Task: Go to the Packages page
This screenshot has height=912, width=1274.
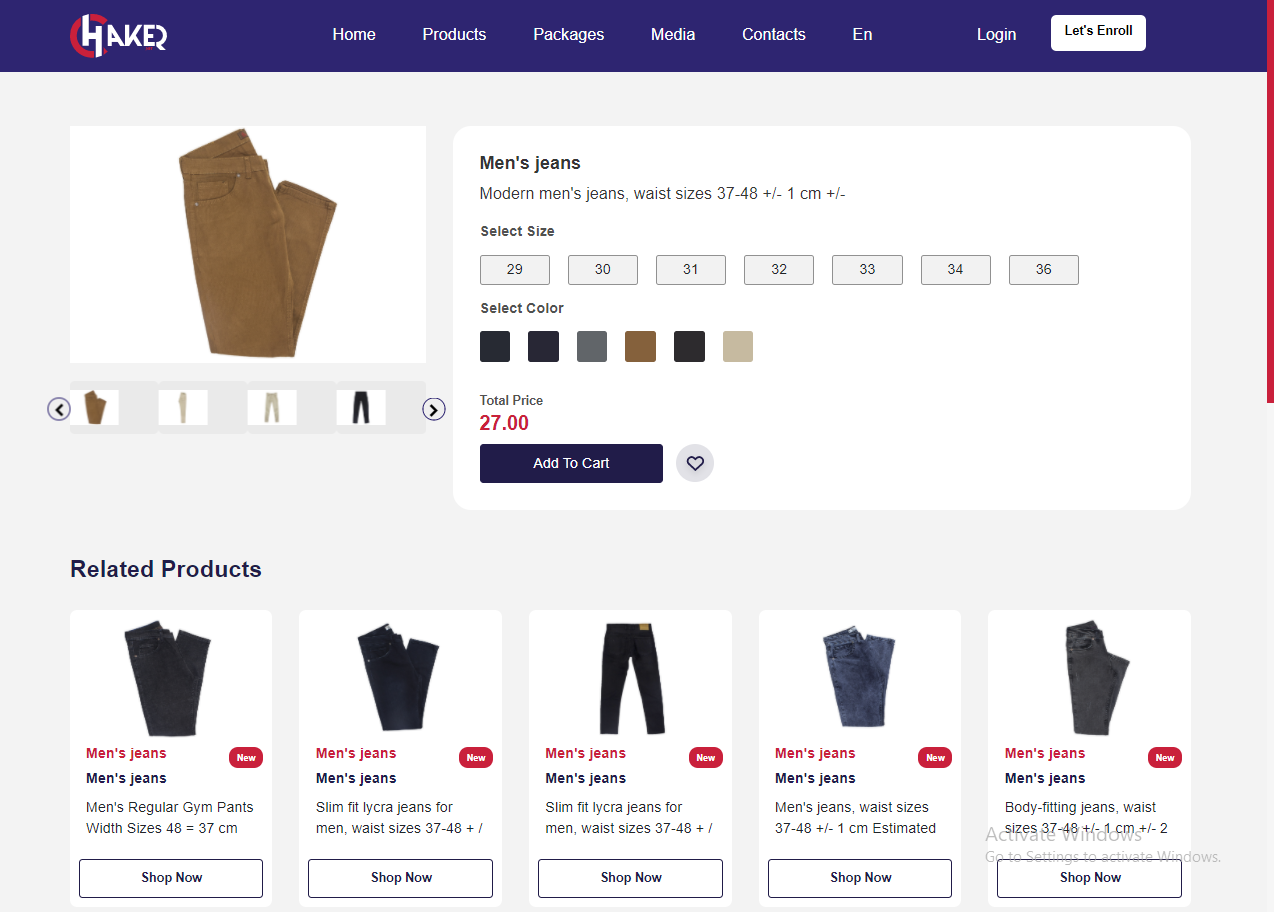Action: (568, 35)
